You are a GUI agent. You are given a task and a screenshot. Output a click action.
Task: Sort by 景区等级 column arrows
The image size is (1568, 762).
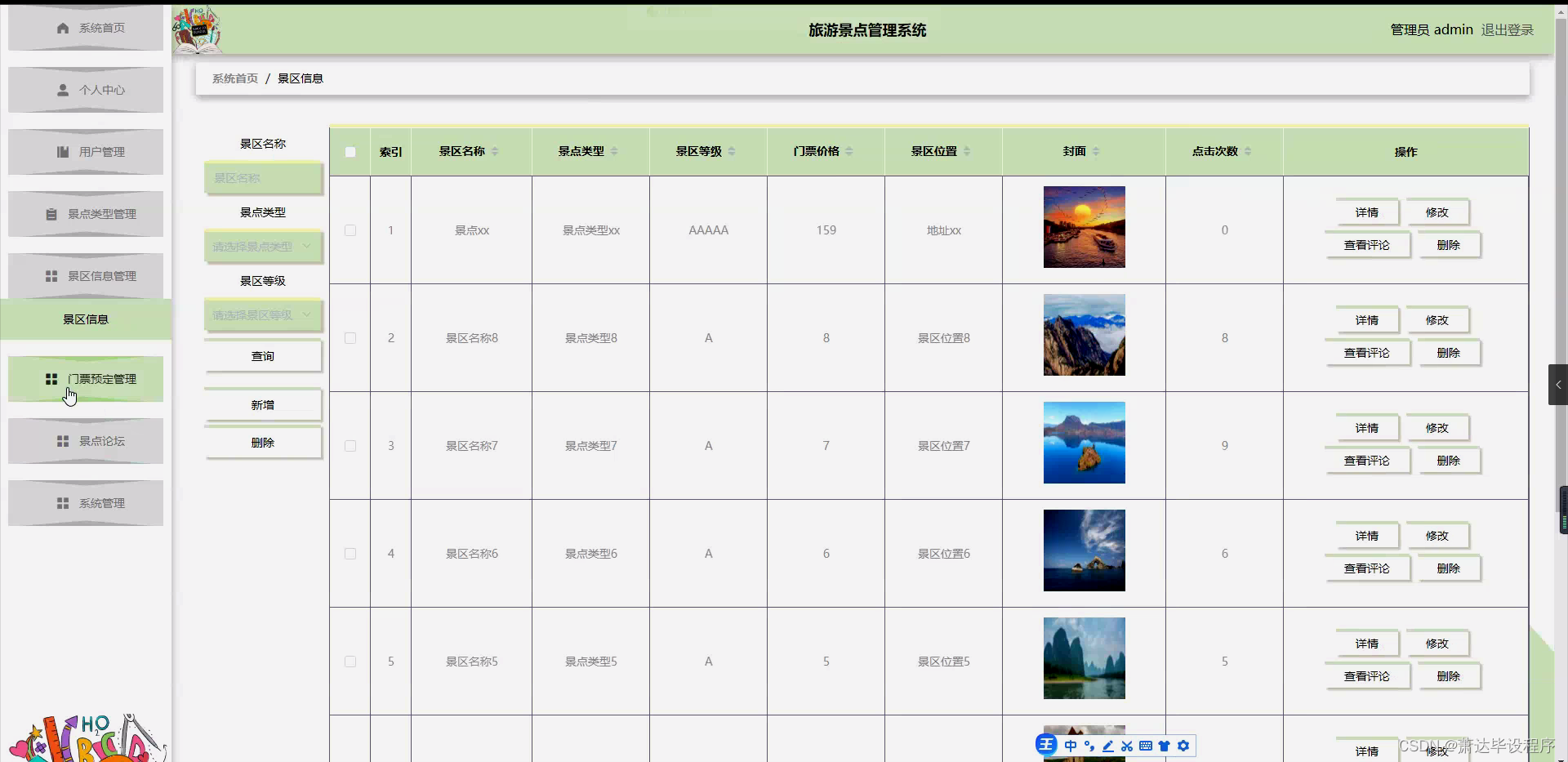(732, 151)
